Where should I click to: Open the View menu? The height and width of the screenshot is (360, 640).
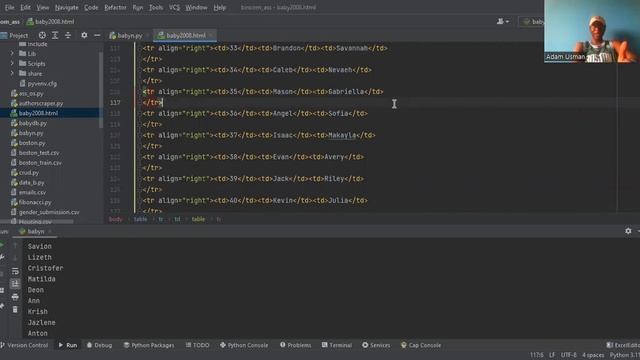[x=42, y=7]
